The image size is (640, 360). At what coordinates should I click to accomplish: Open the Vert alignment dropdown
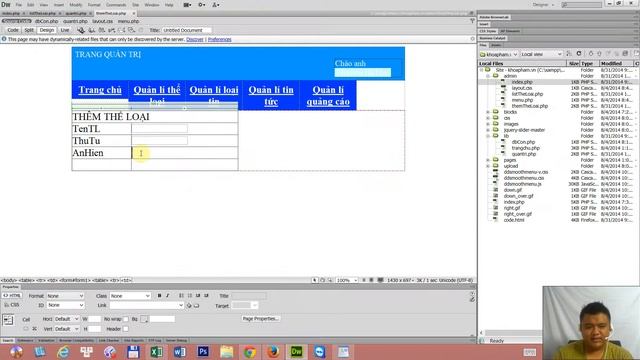coord(67,329)
